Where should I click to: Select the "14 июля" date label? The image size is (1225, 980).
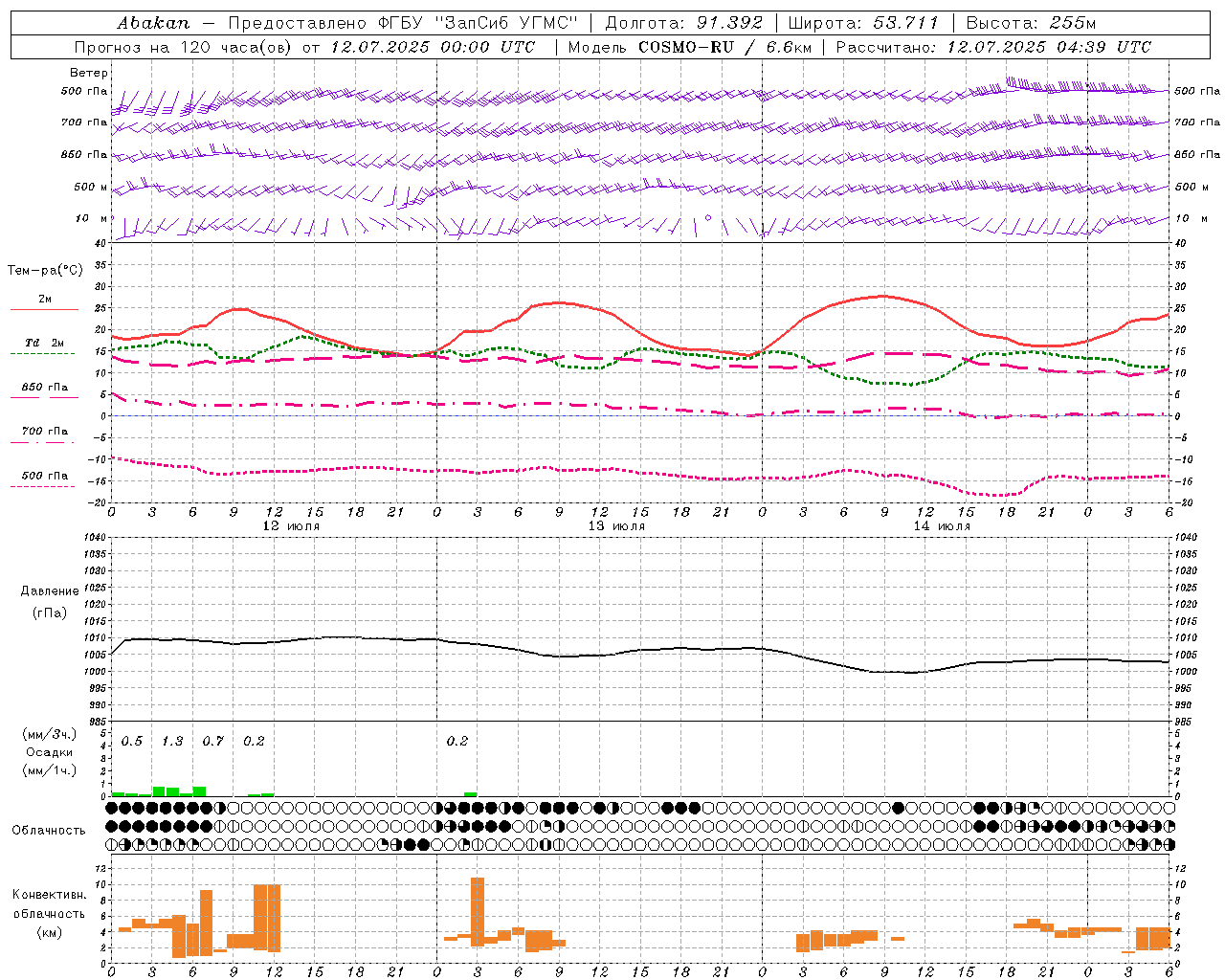(x=942, y=526)
